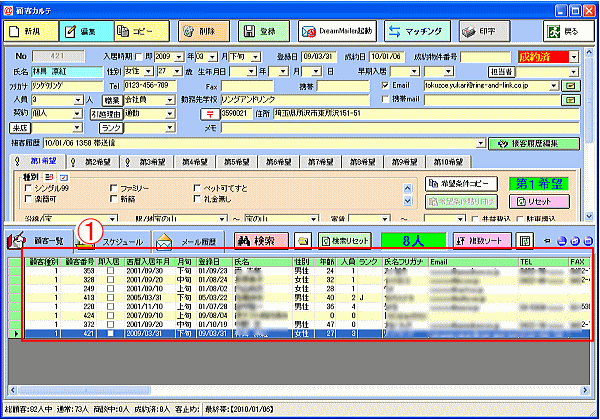Click the マッチング (Matching) arrows button
Screen dimensions: 600x420
417,31
